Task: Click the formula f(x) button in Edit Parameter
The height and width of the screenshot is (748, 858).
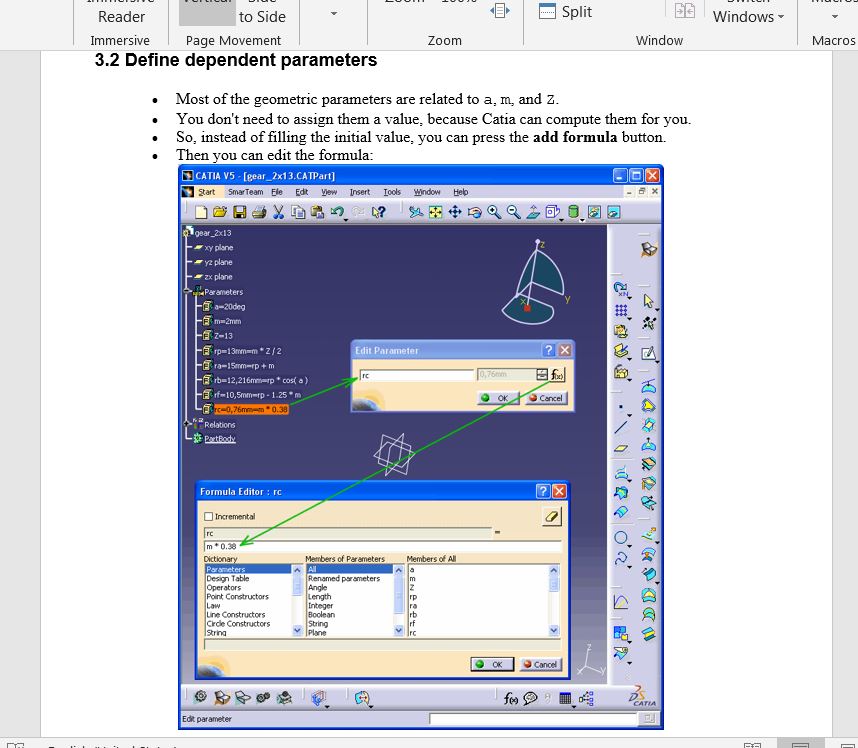Action: click(x=558, y=375)
